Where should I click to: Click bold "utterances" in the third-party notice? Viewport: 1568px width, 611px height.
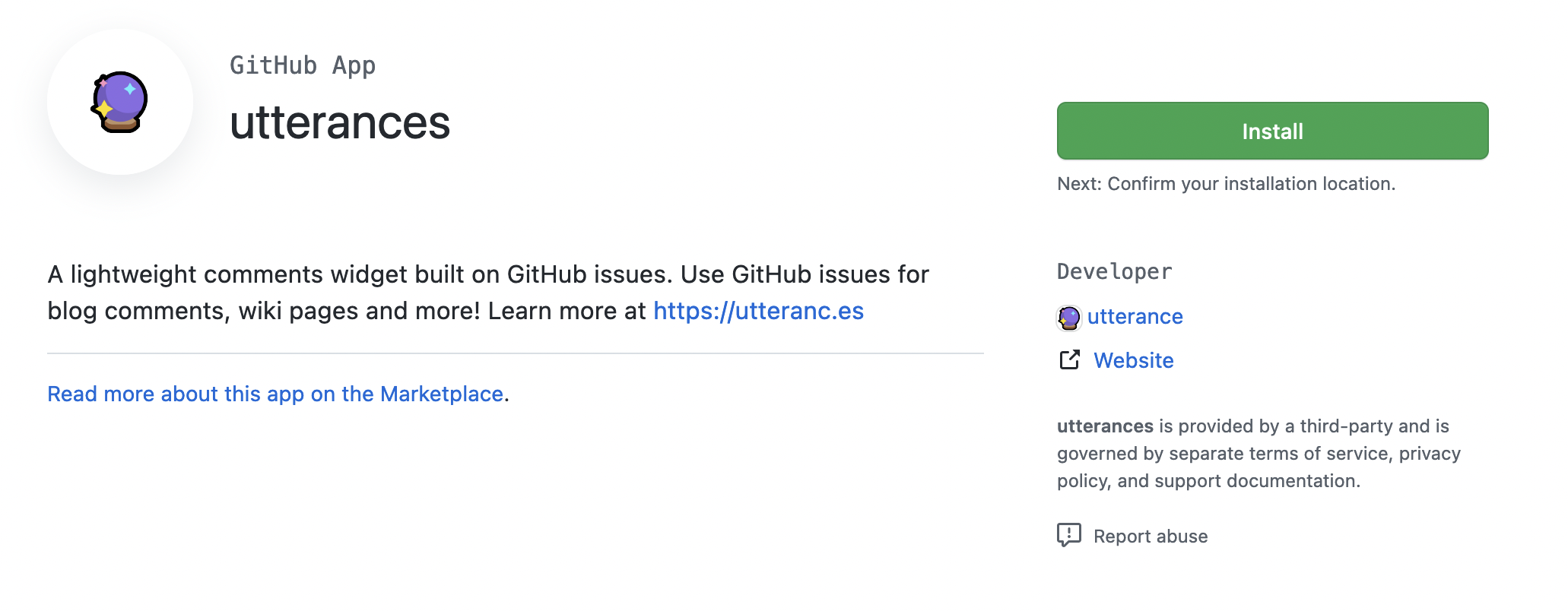pyautogui.click(x=1105, y=426)
